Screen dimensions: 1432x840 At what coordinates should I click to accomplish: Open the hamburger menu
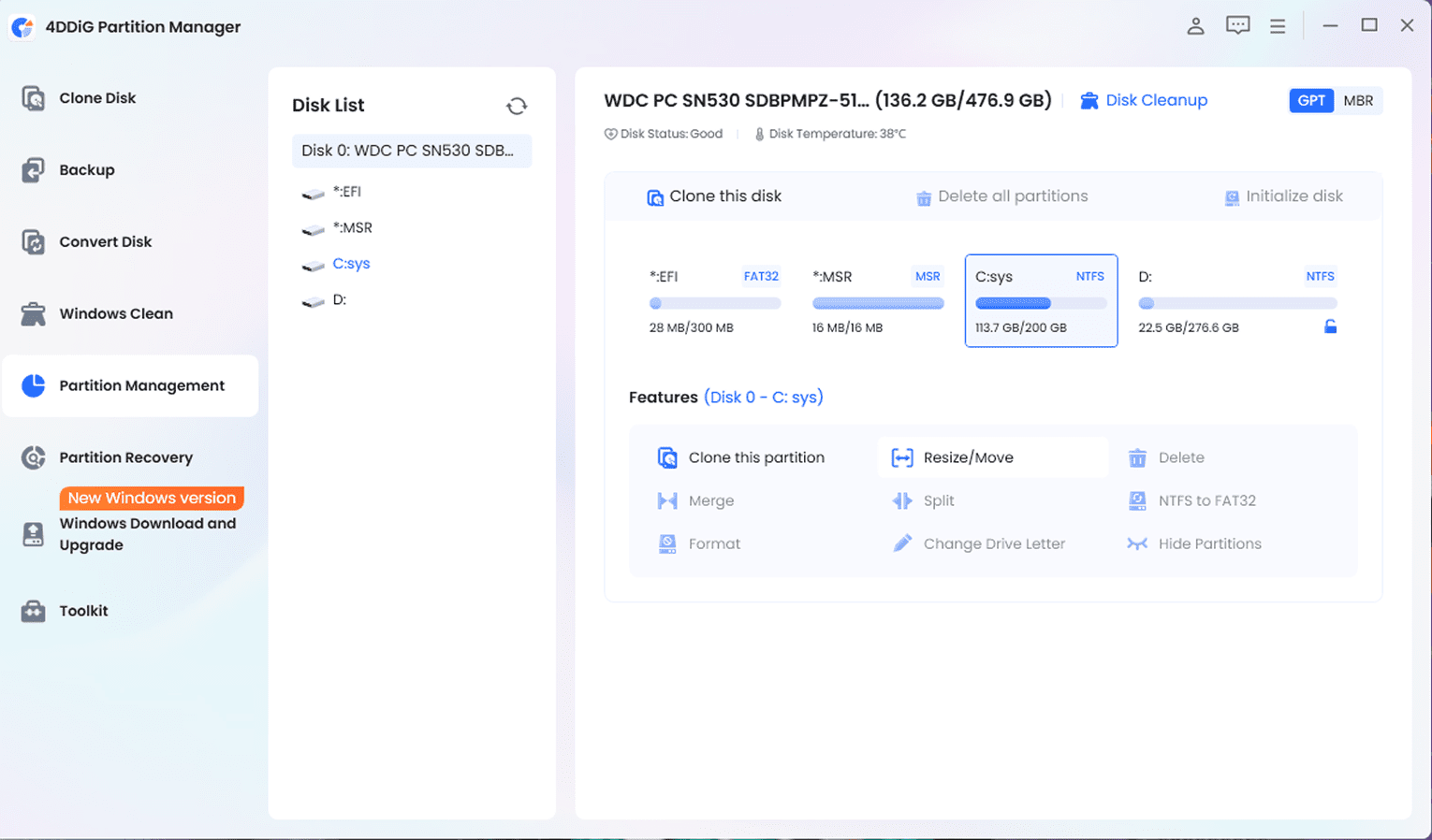click(1278, 26)
